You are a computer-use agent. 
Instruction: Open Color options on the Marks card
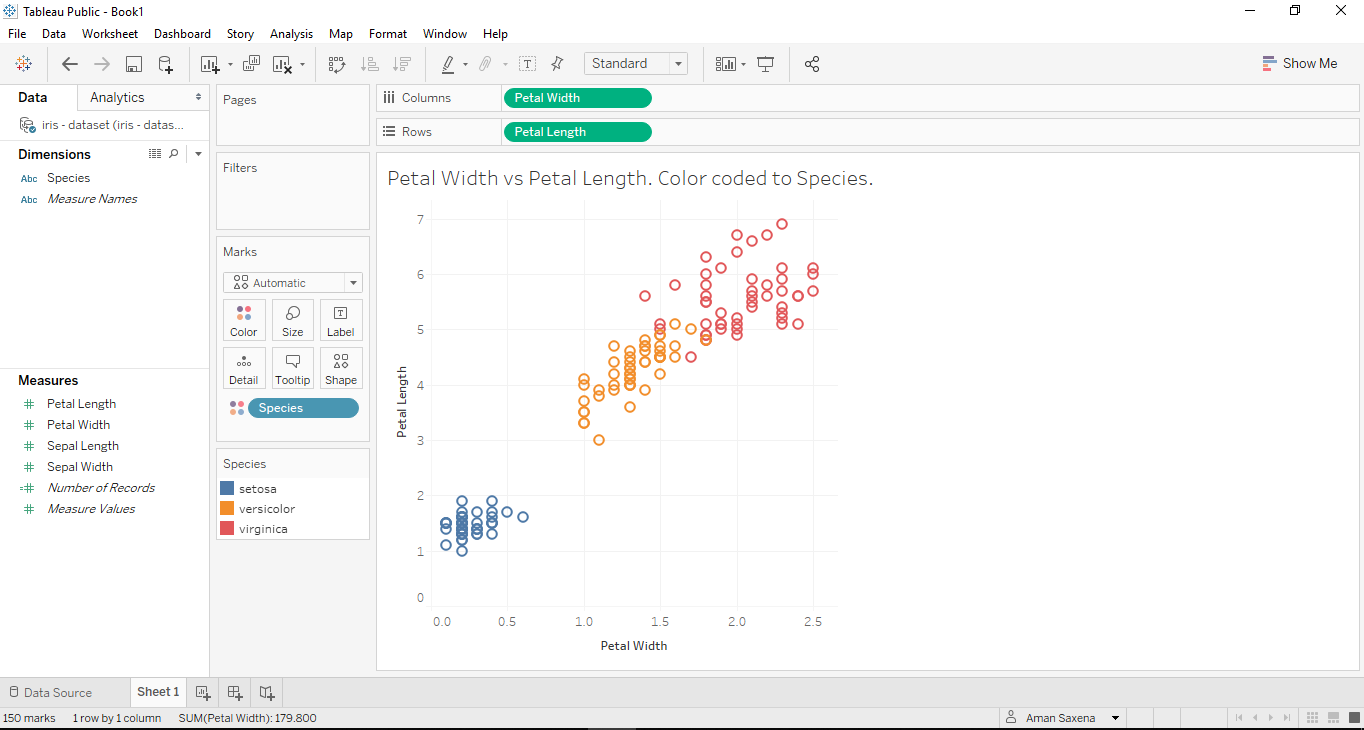pos(244,320)
